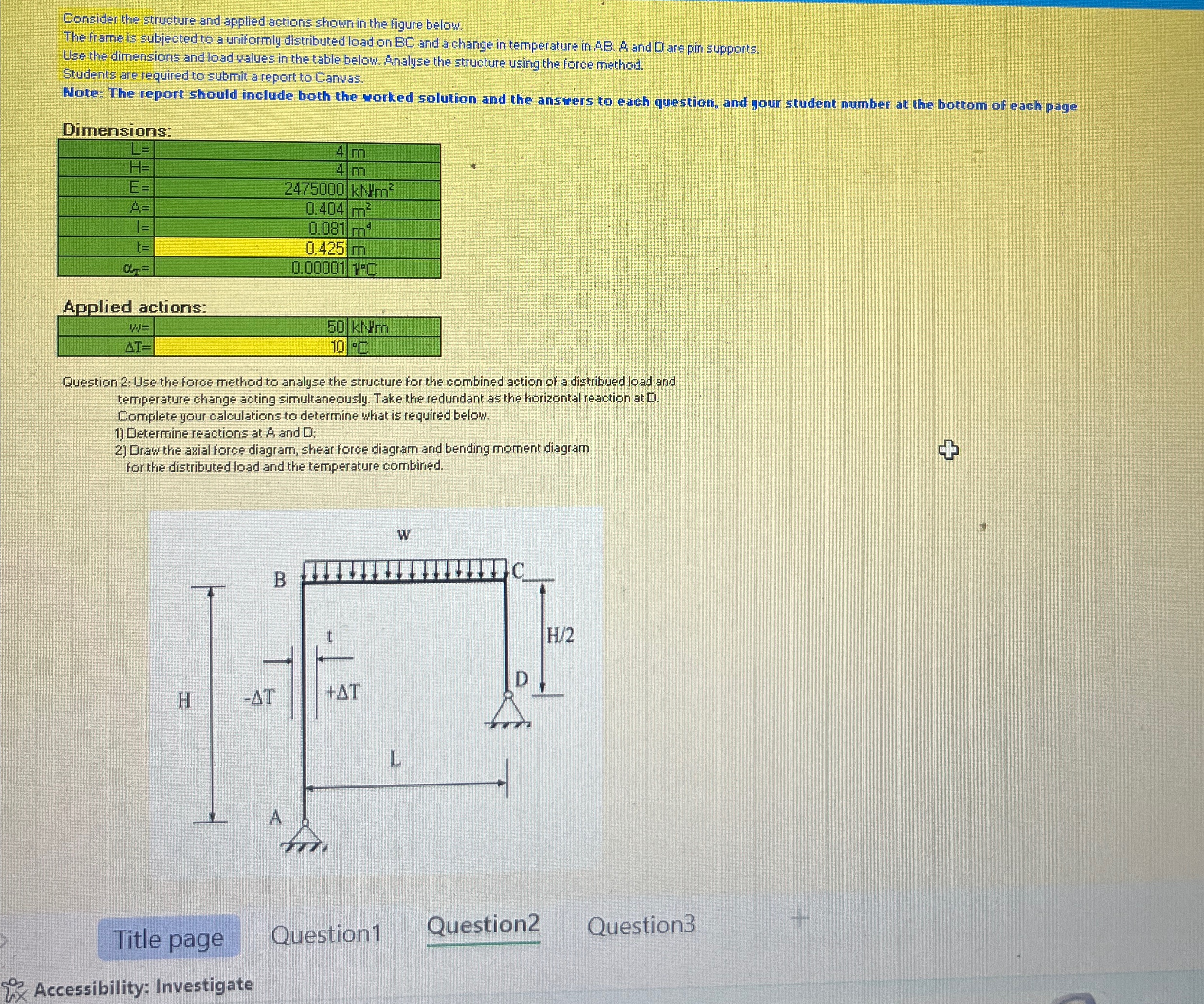Image resolution: width=1204 pixels, height=1004 pixels.
Task: Open the Question1 sheet tab
Action: click(325, 934)
